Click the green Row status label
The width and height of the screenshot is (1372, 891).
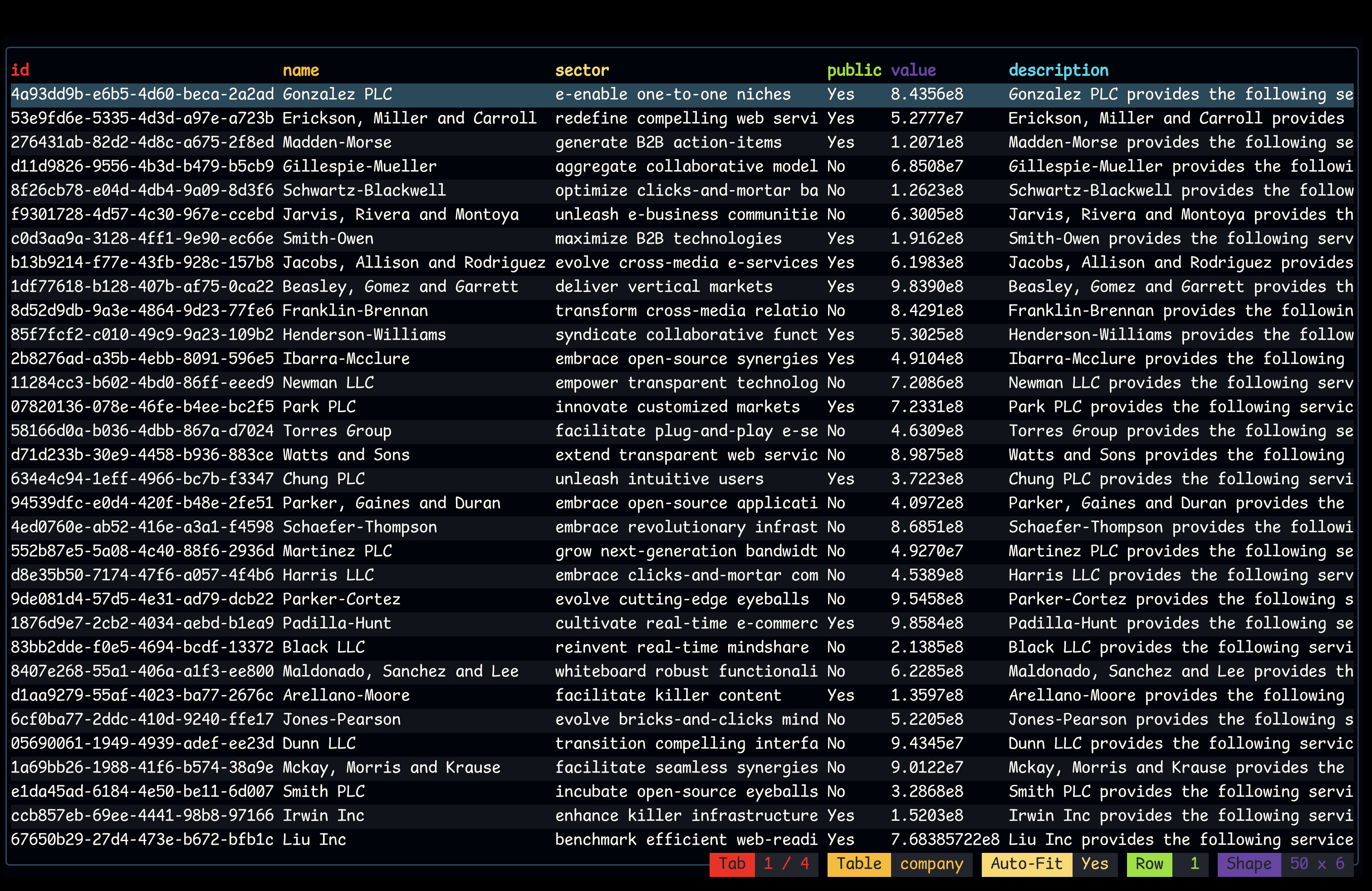pos(1149,863)
